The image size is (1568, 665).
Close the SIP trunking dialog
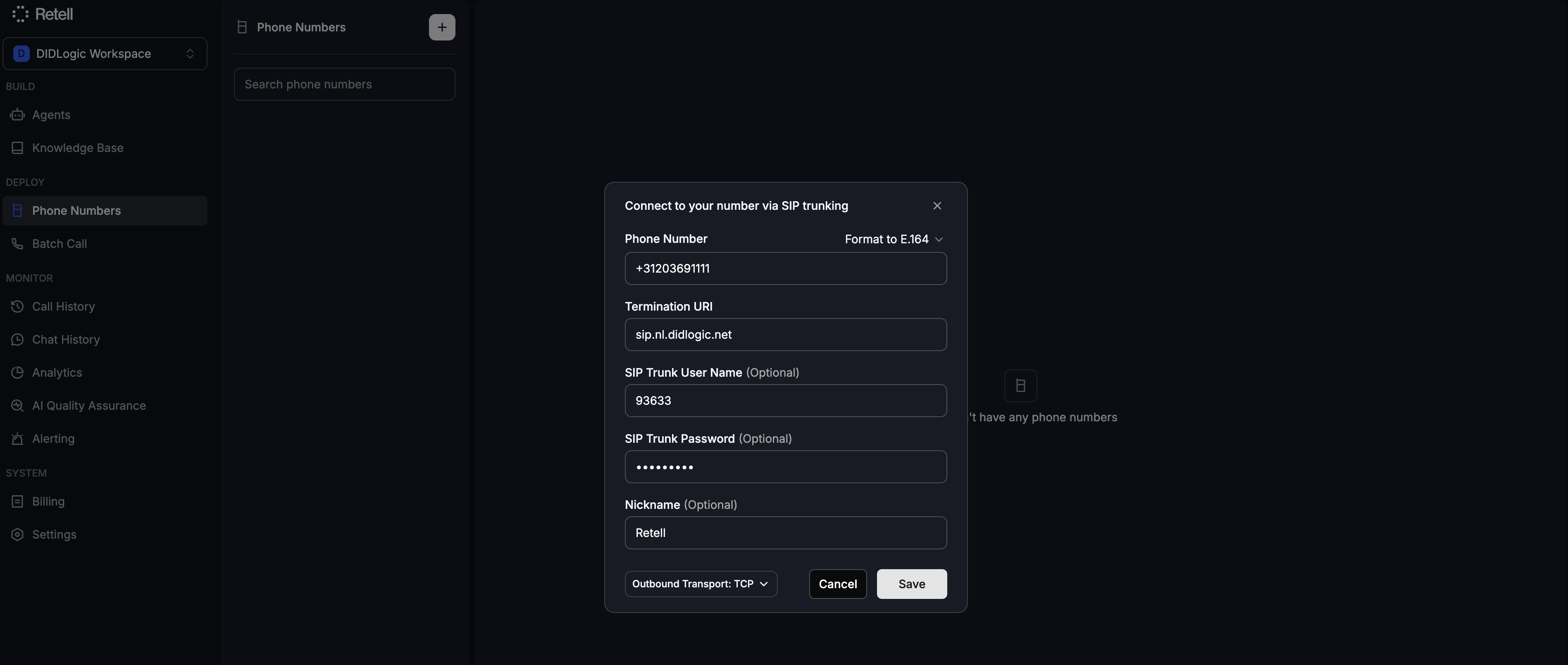click(x=937, y=206)
